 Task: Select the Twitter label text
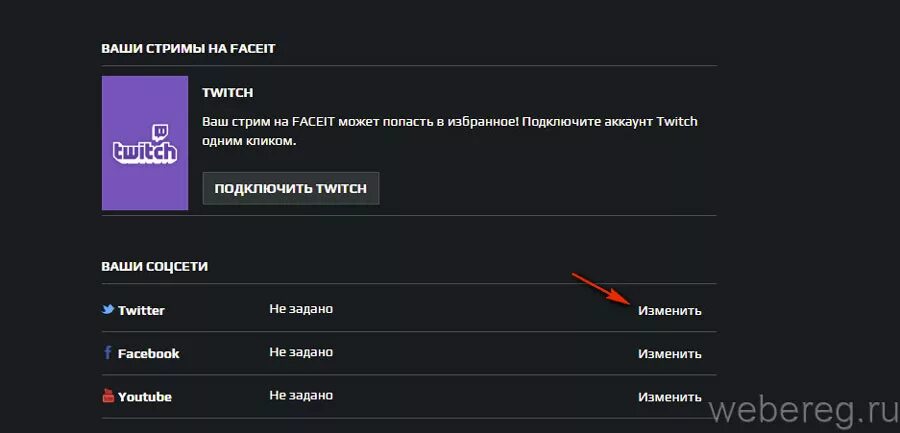coord(141,310)
